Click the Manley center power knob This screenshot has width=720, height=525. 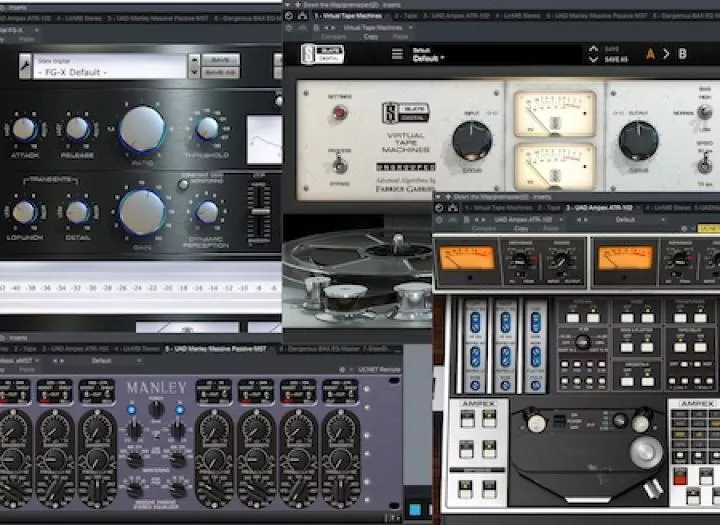(156, 408)
